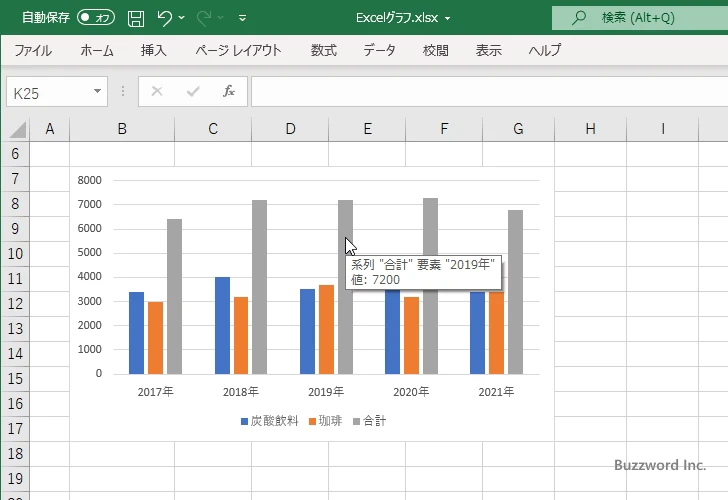Image resolution: width=728 pixels, height=500 pixels.
Task: Open the データ tab
Action: (379, 50)
